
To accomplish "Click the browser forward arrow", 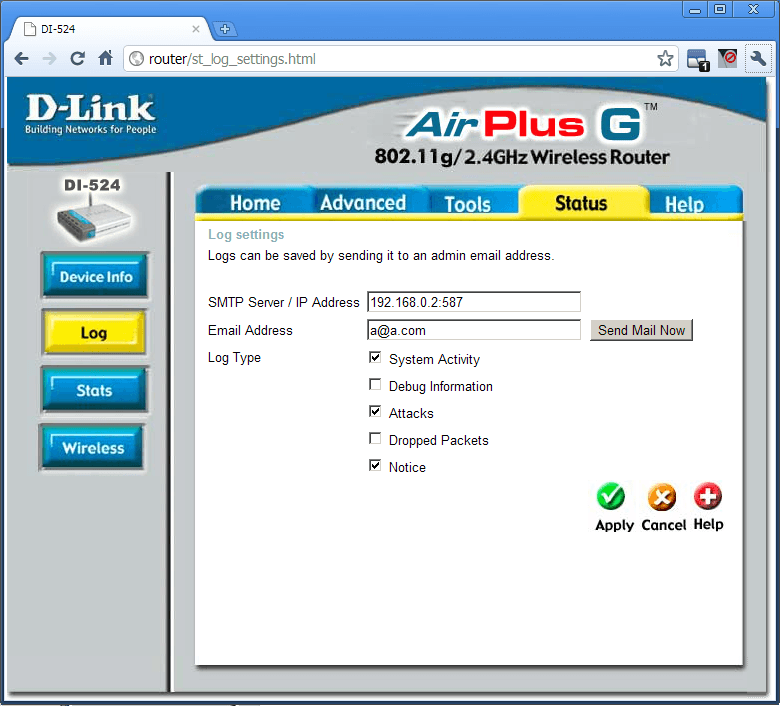I will click(49, 59).
